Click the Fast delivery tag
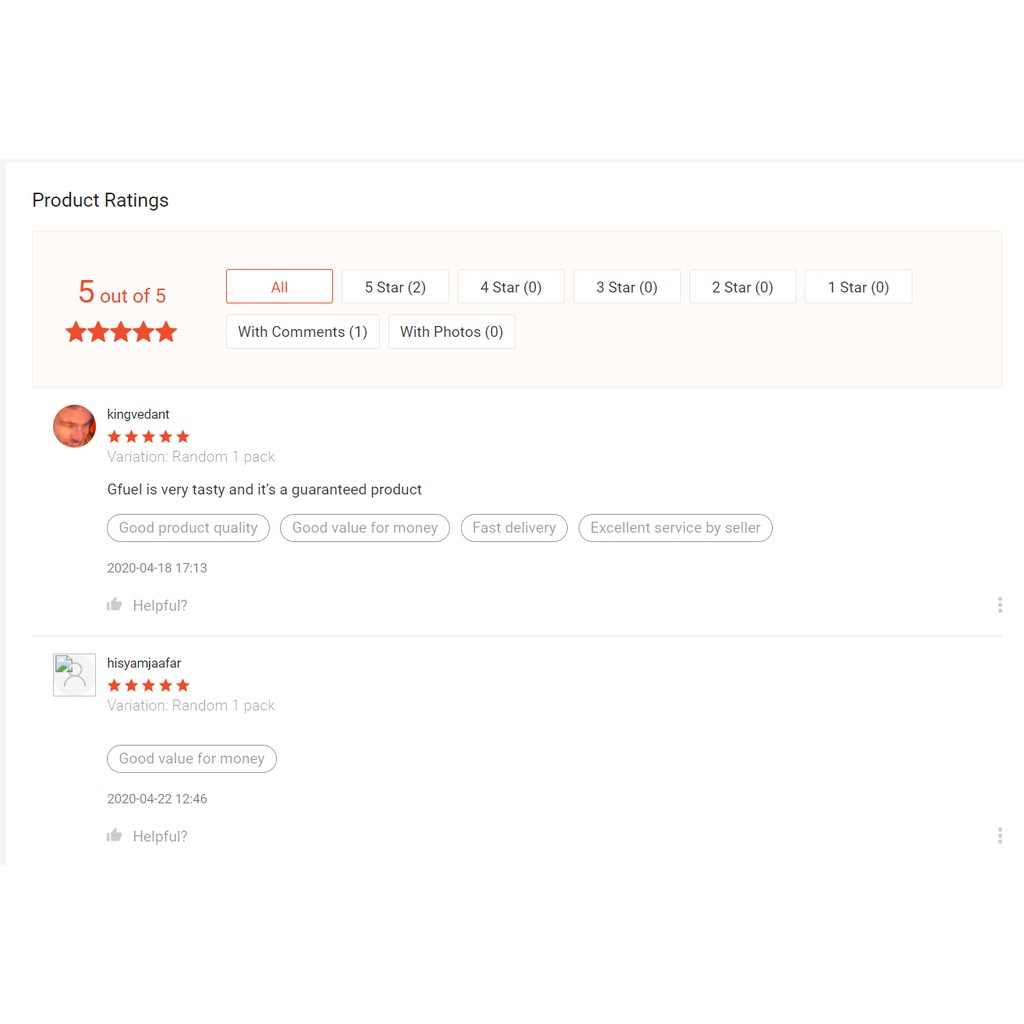1024x1024 pixels. [514, 528]
